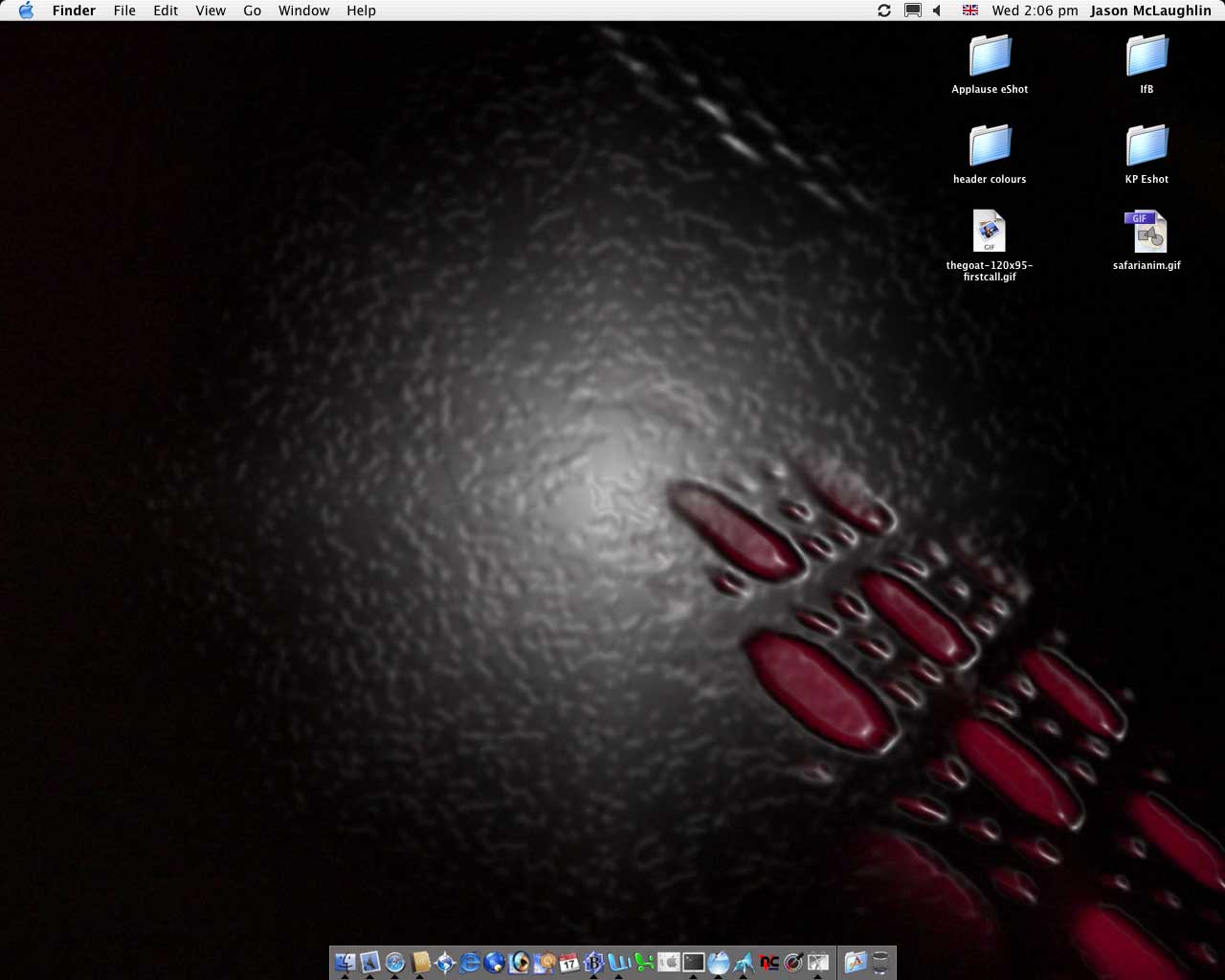
Task: Open DigitalColor Meter in the dock
Action: point(792,962)
